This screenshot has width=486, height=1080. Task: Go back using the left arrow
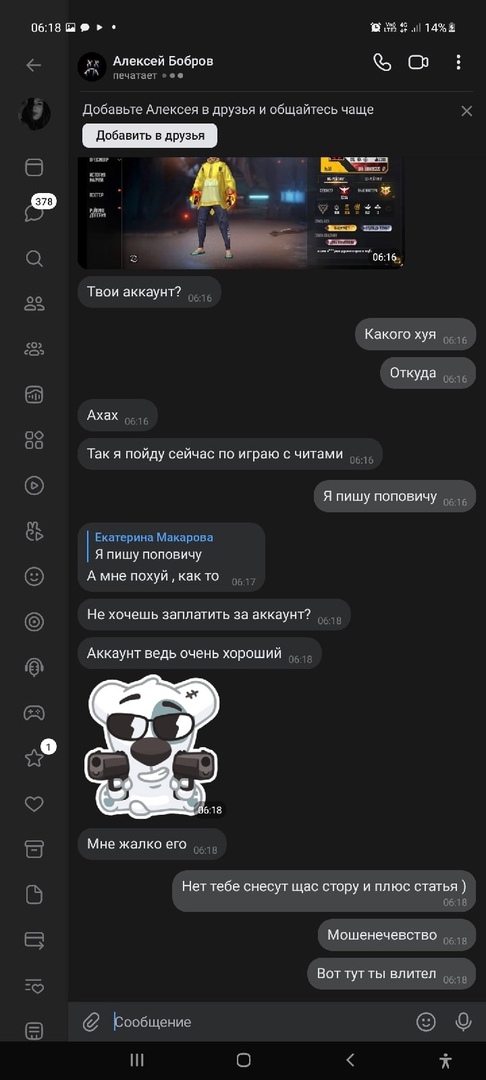(x=34, y=65)
